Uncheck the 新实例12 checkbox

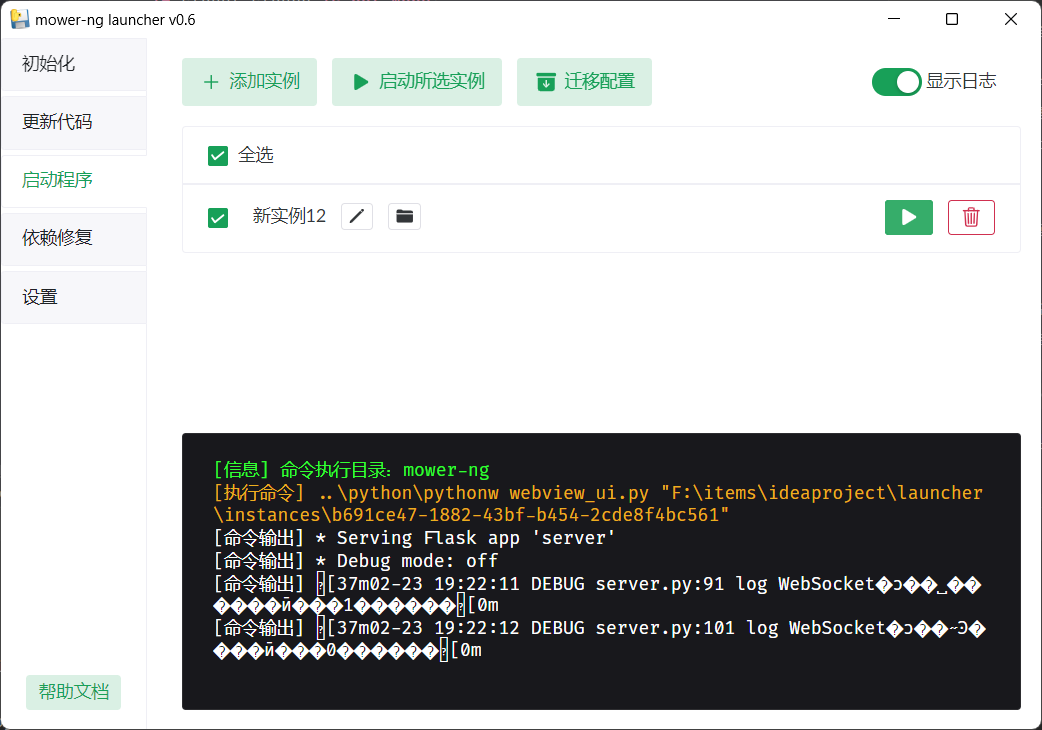(218, 218)
